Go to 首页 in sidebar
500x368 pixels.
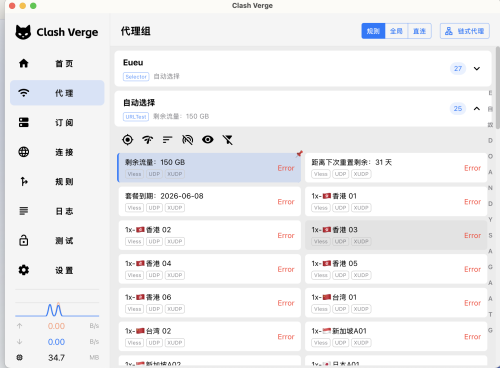pos(57,63)
